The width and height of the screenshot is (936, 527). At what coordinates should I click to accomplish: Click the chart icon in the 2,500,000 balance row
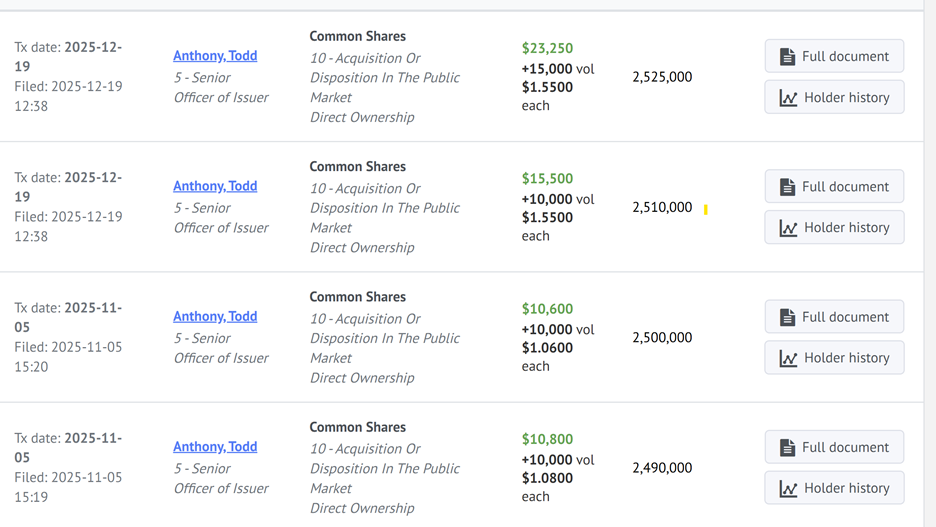pos(788,358)
